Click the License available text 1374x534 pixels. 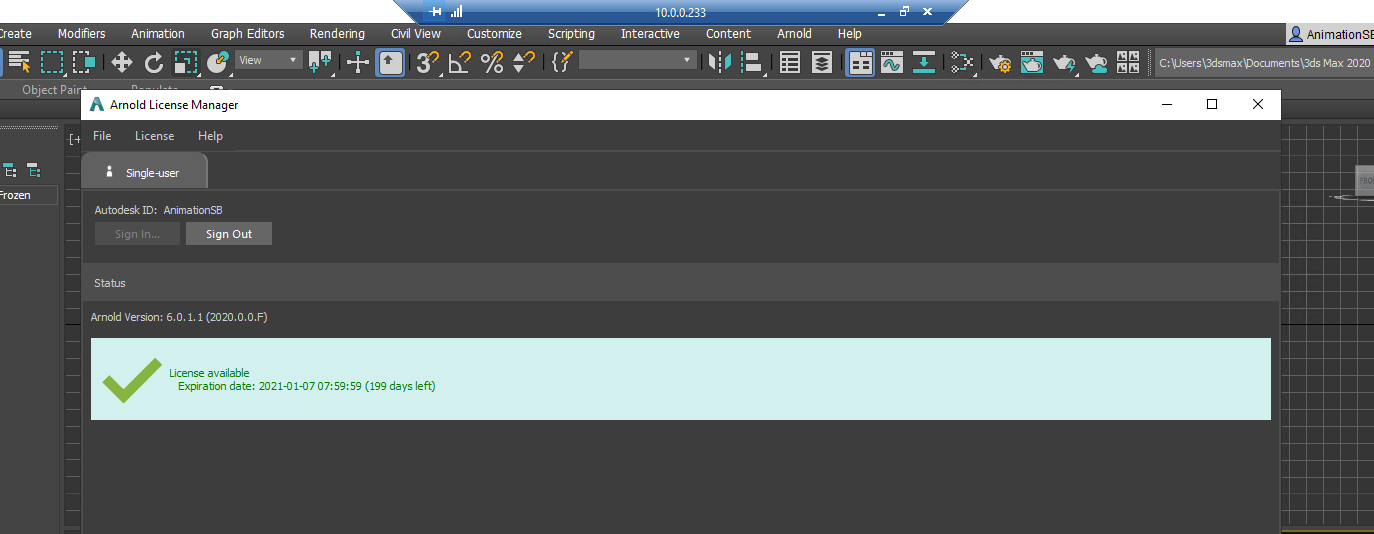click(209, 373)
